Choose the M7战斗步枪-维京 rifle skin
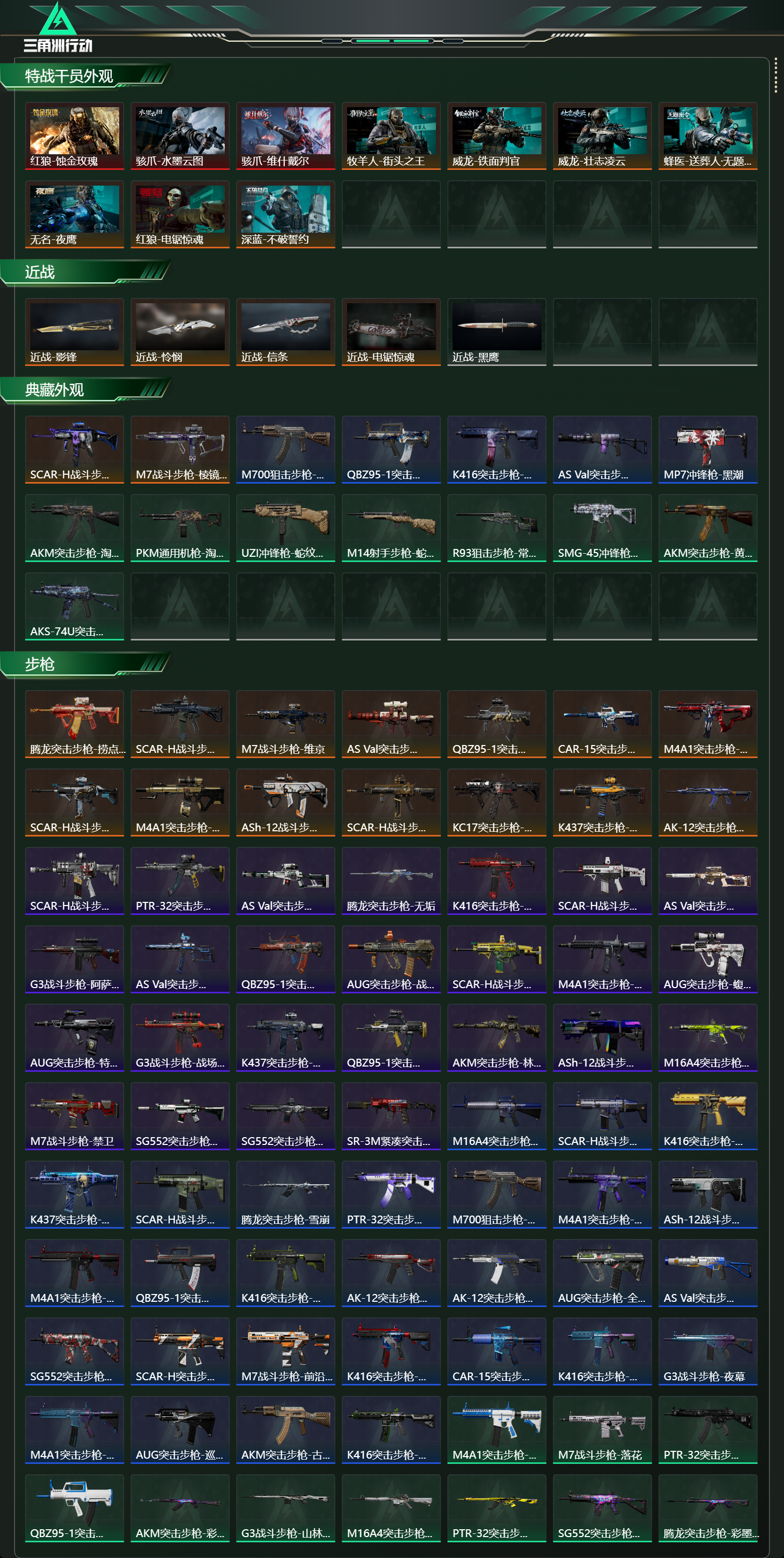This screenshot has height=1558, width=784. pos(285,724)
